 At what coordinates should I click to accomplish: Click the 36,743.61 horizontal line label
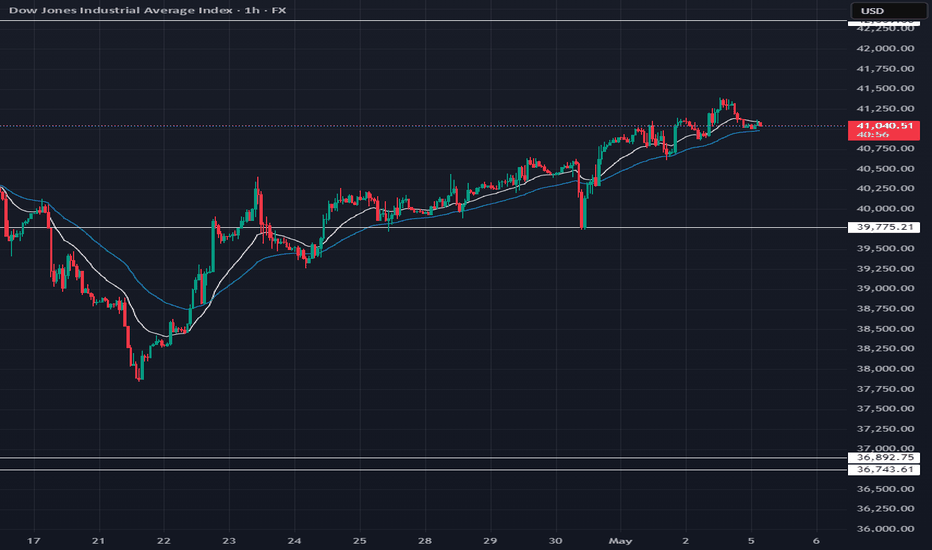(883, 470)
